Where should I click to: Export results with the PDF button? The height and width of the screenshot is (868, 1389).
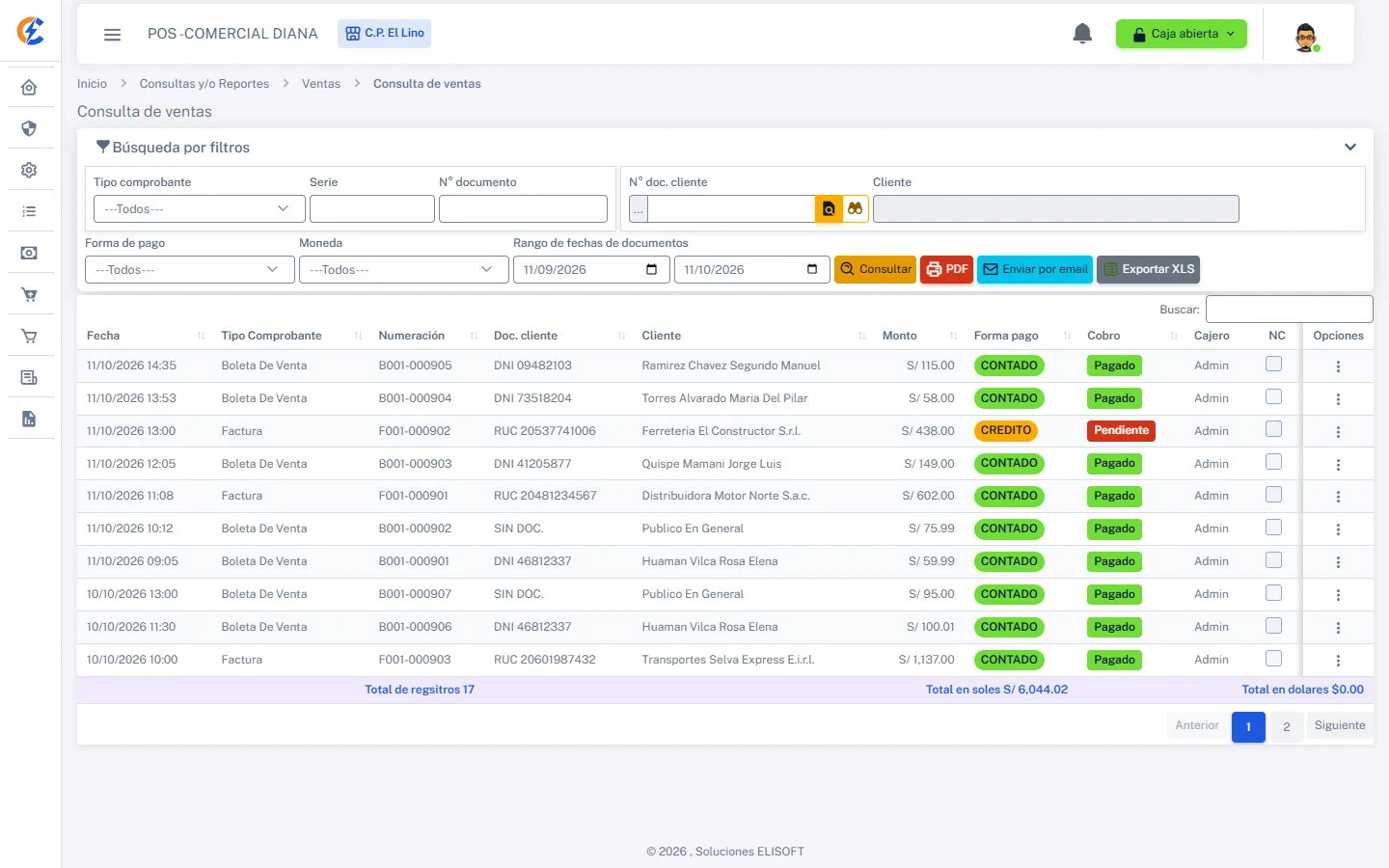[x=947, y=270]
